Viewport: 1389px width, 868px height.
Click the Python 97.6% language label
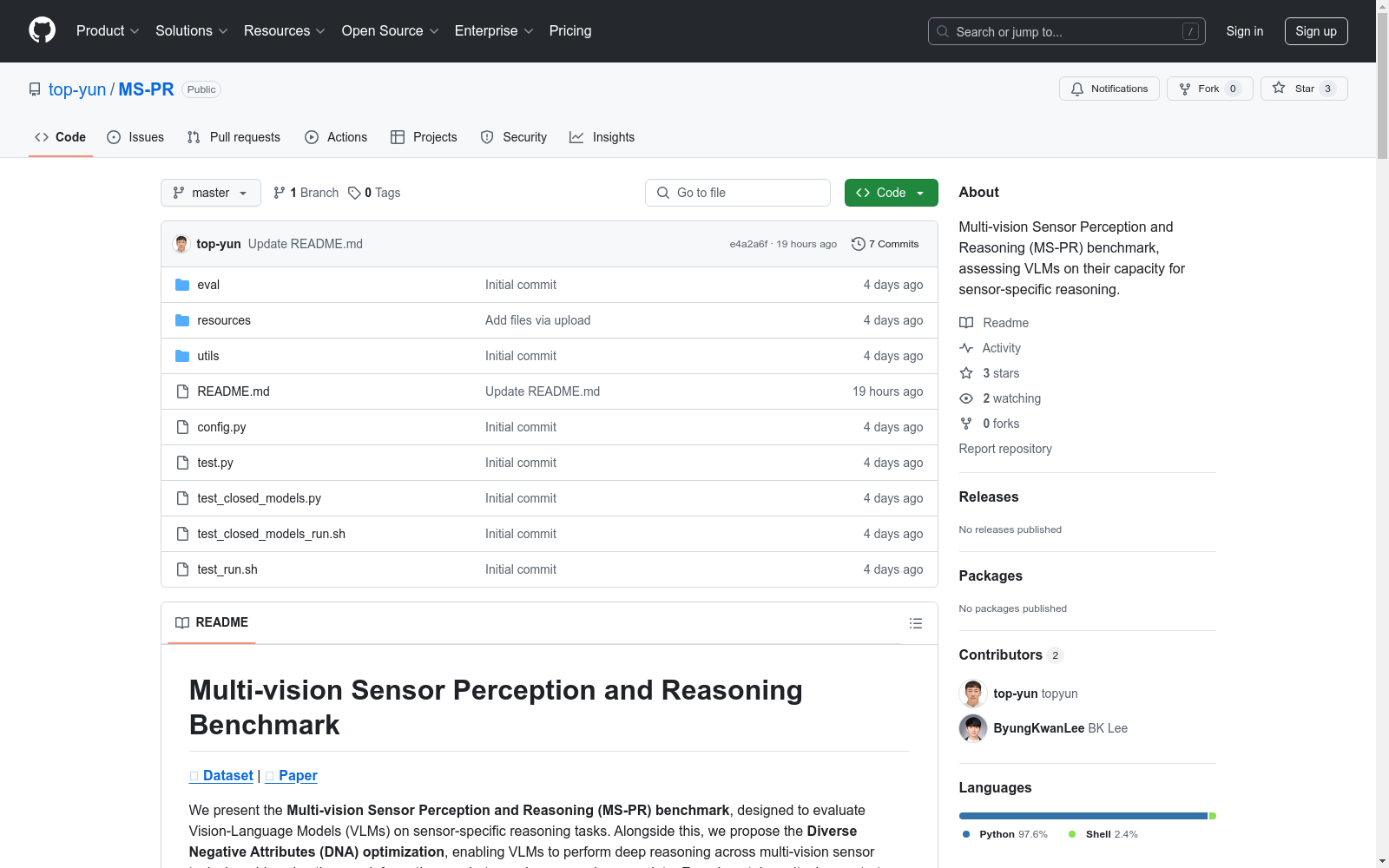1005,834
